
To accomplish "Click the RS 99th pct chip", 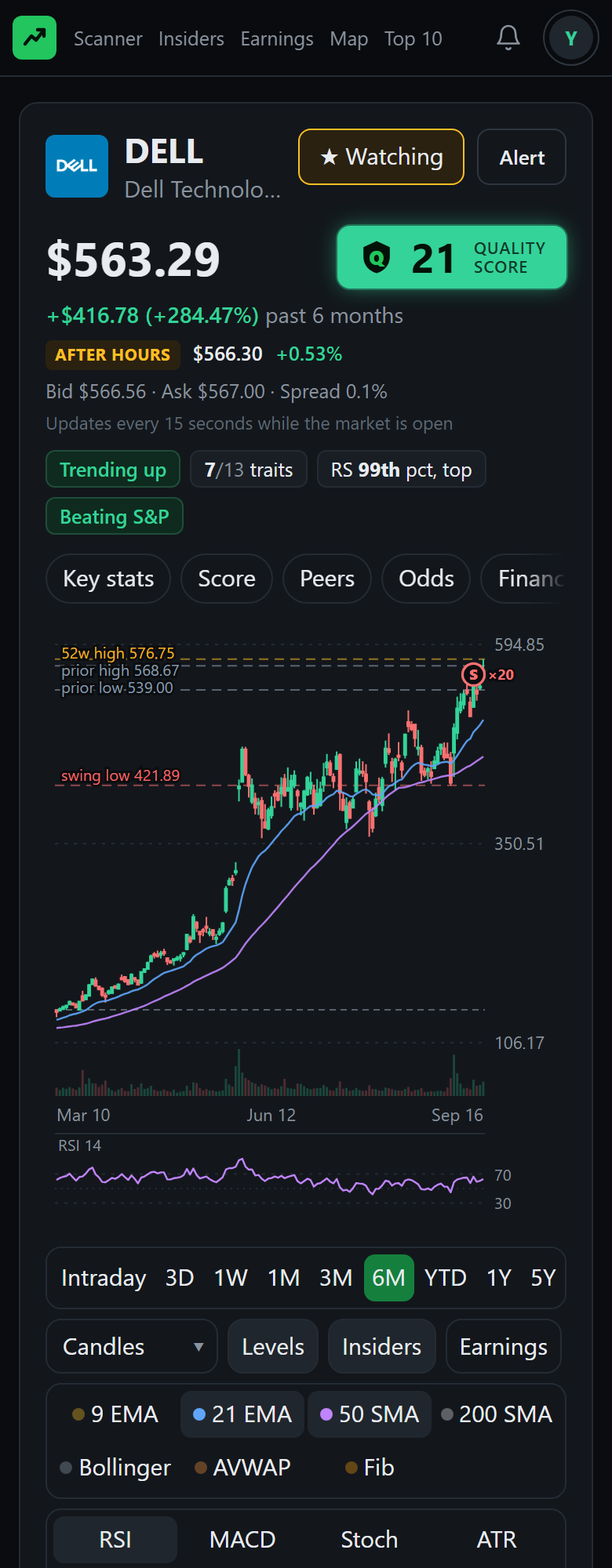I will (x=402, y=470).
